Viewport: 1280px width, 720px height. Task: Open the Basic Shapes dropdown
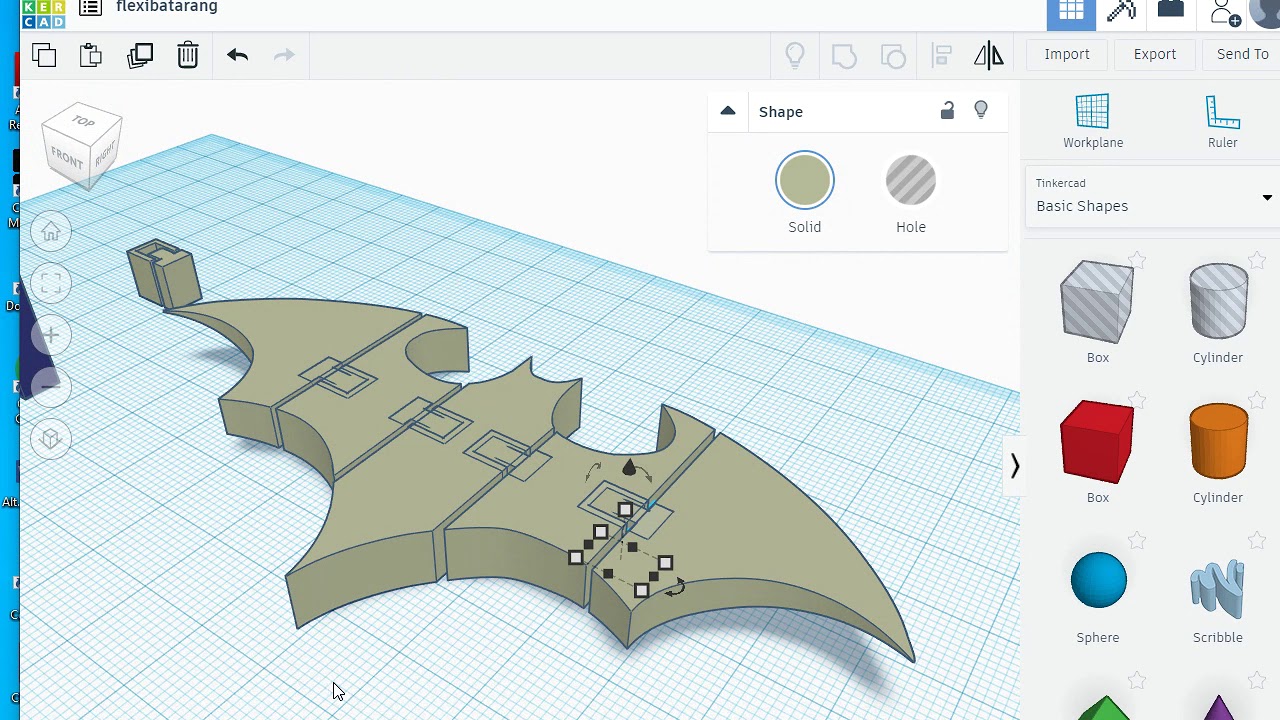tap(1152, 195)
